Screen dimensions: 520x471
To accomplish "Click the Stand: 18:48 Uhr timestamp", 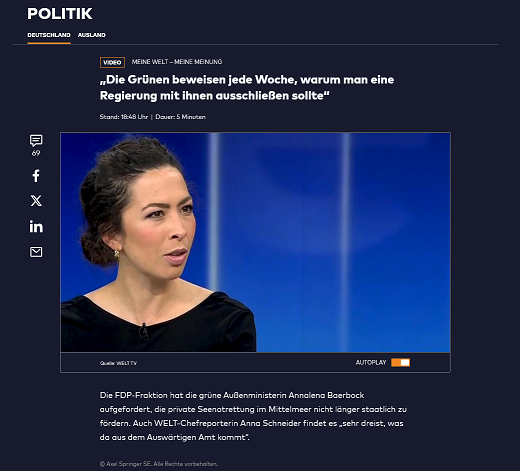I will (124, 117).
